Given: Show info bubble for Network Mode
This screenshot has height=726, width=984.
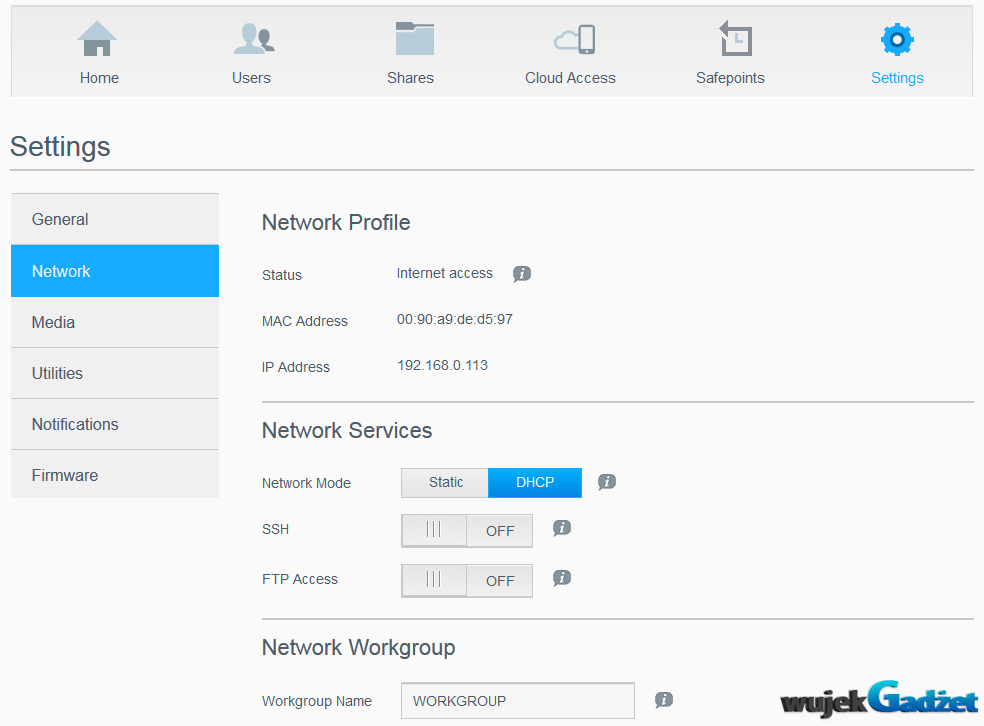Looking at the screenshot, I should pos(607,482).
